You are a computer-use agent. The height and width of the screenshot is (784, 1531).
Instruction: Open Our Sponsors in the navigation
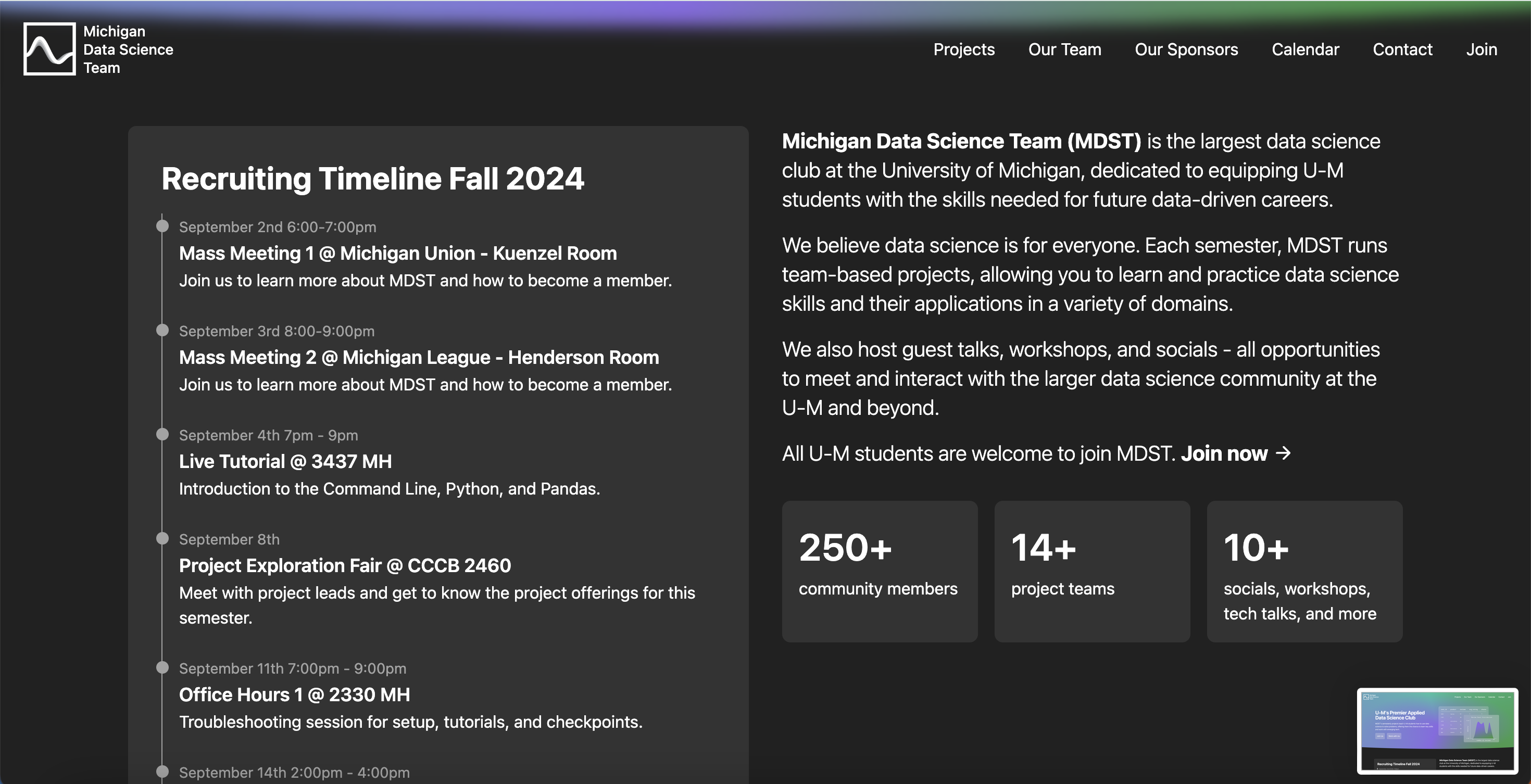tap(1186, 49)
